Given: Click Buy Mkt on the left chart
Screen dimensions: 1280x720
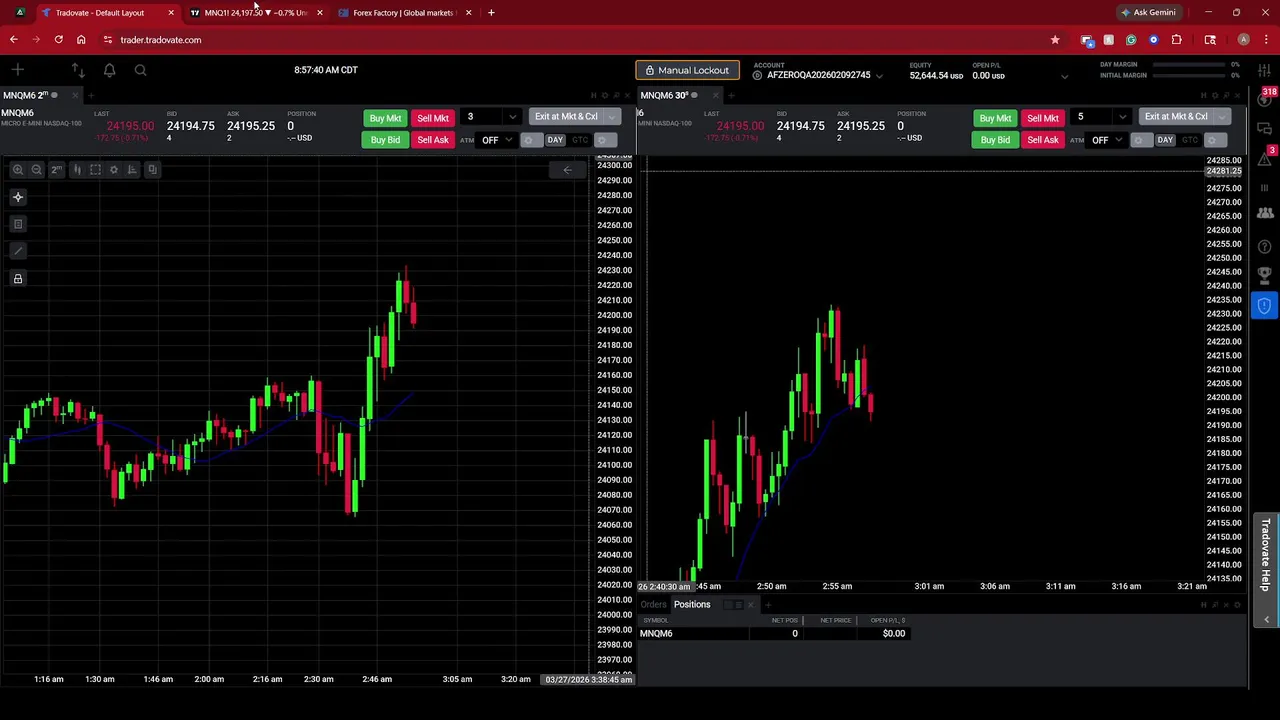Looking at the screenshot, I should pos(385,118).
